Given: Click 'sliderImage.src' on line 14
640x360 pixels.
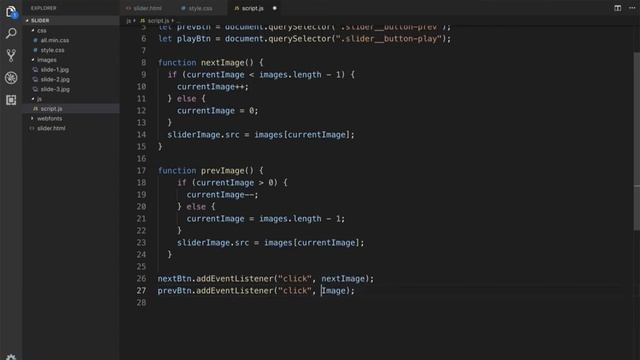Looking at the screenshot, I should [203, 135].
